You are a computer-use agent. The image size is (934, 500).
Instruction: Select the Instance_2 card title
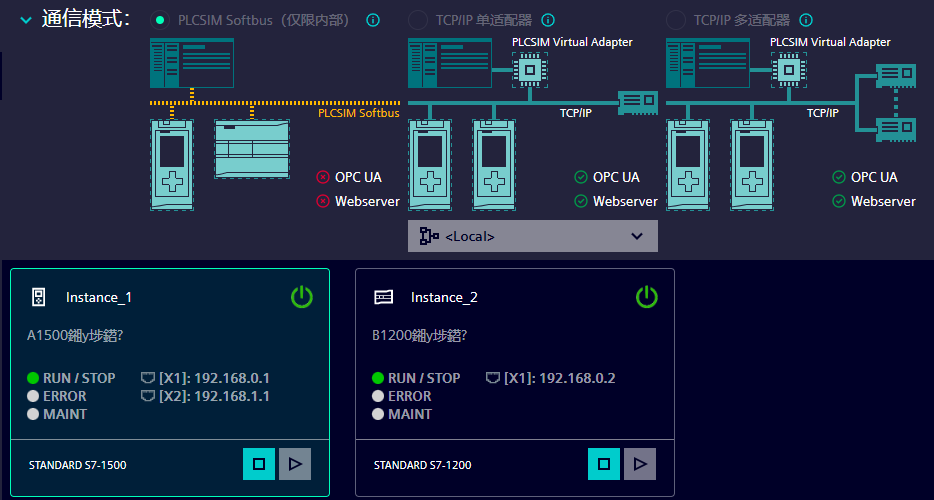(x=444, y=297)
